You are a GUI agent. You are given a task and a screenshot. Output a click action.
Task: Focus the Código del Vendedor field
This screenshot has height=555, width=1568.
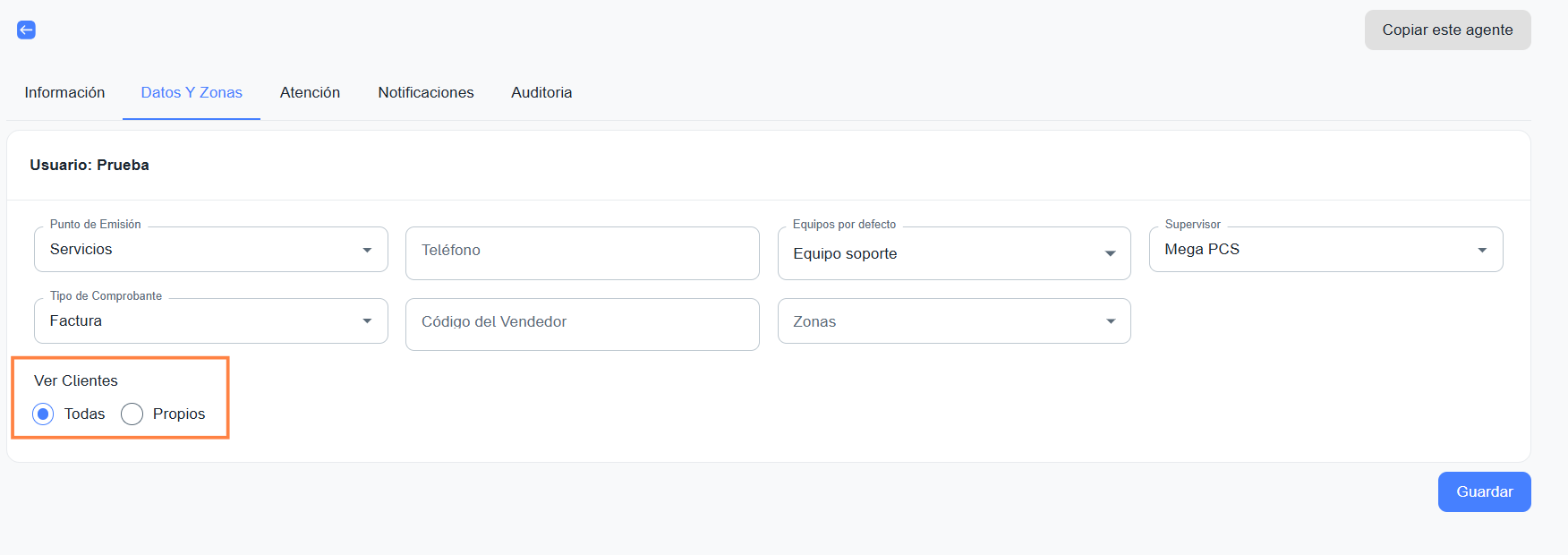point(582,323)
